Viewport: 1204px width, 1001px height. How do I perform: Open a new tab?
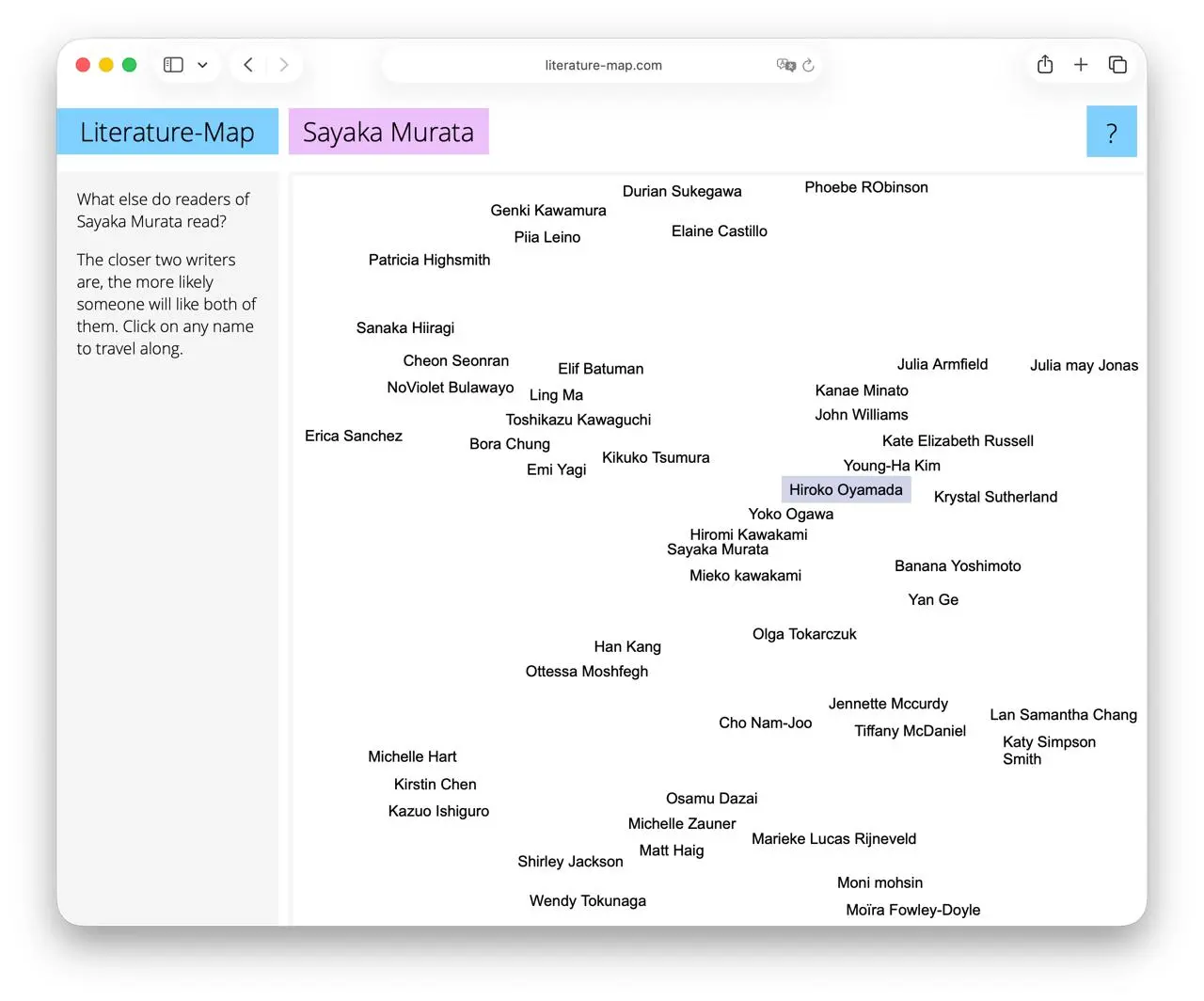[x=1081, y=64]
